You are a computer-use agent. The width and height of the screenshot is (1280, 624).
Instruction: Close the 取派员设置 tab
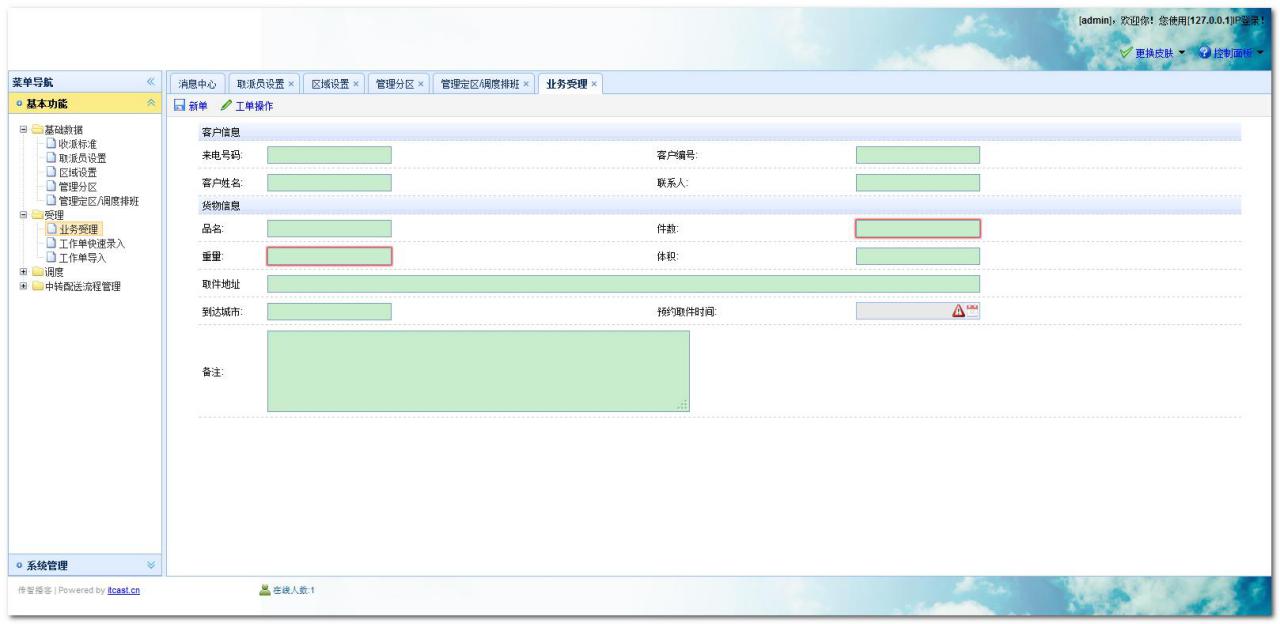tap(292, 84)
